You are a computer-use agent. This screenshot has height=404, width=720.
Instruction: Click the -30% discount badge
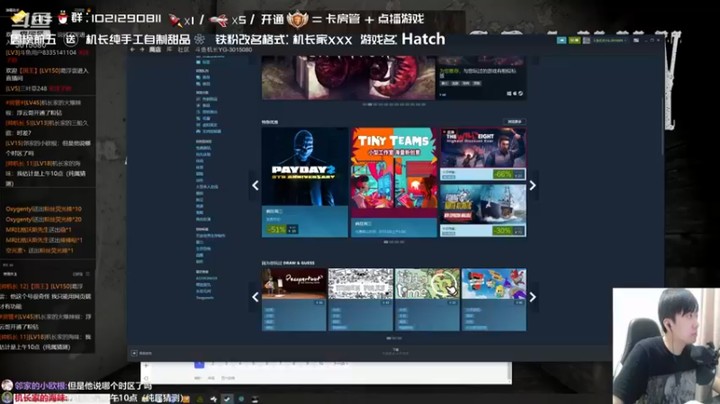click(503, 230)
